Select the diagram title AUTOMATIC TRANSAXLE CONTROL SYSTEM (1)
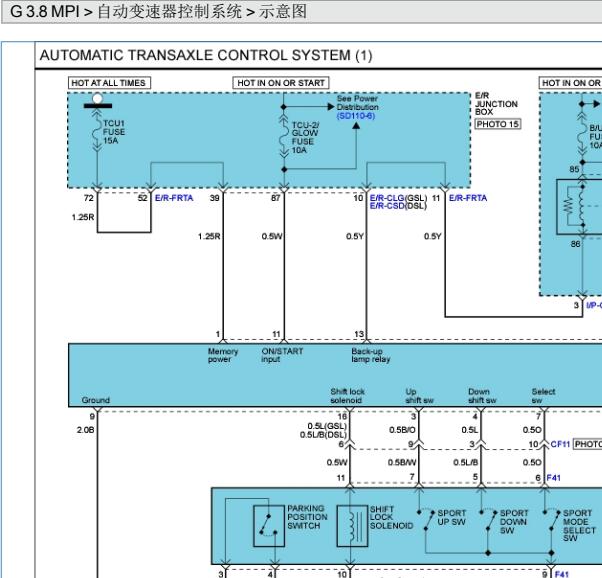Screen dimensions: 602x578 point(206,55)
